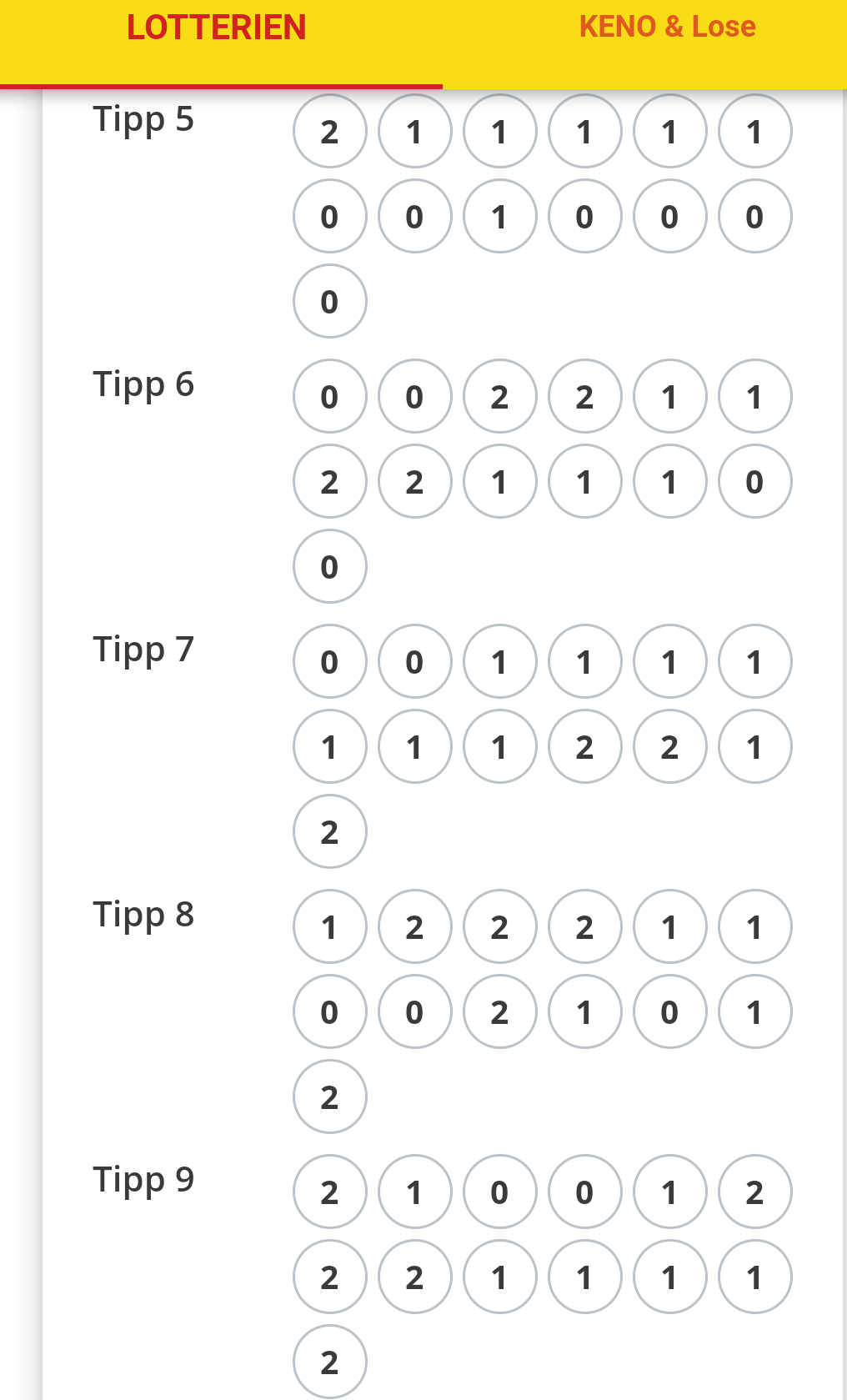
Task: Tap the last circle in Tipp 6's second row
Action: 755,482
